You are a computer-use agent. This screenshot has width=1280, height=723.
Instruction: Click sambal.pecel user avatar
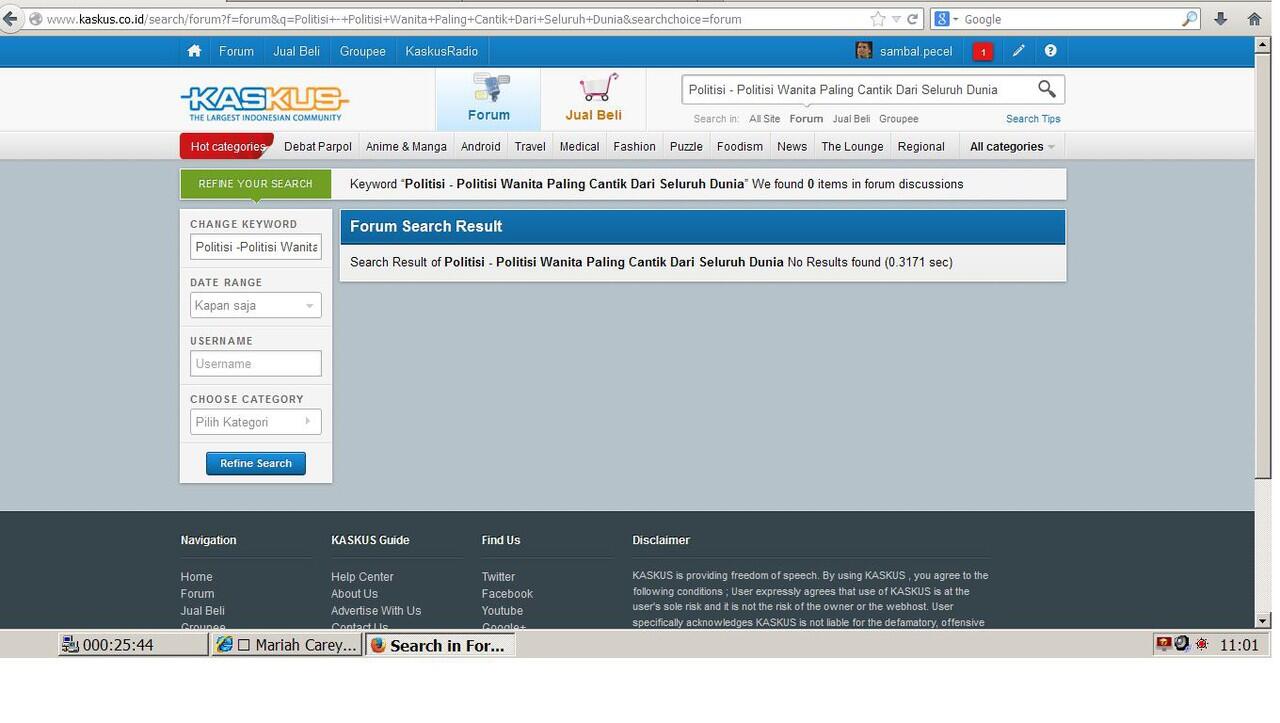coord(864,51)
